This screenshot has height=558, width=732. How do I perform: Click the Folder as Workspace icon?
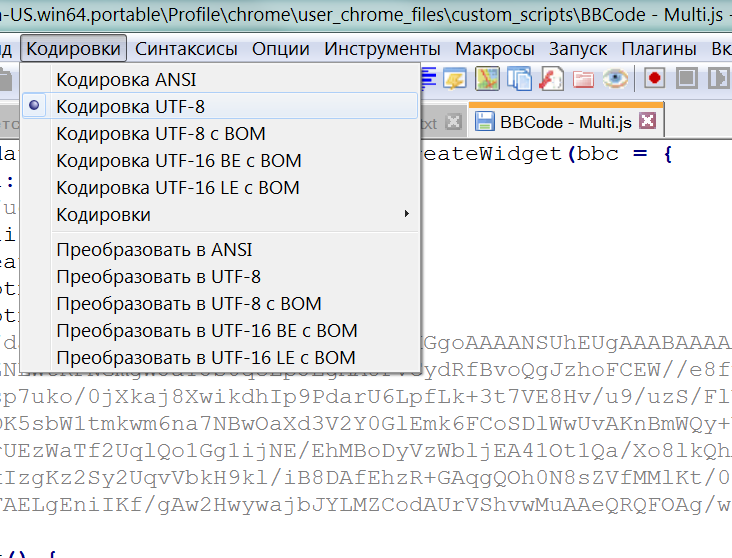583,78
